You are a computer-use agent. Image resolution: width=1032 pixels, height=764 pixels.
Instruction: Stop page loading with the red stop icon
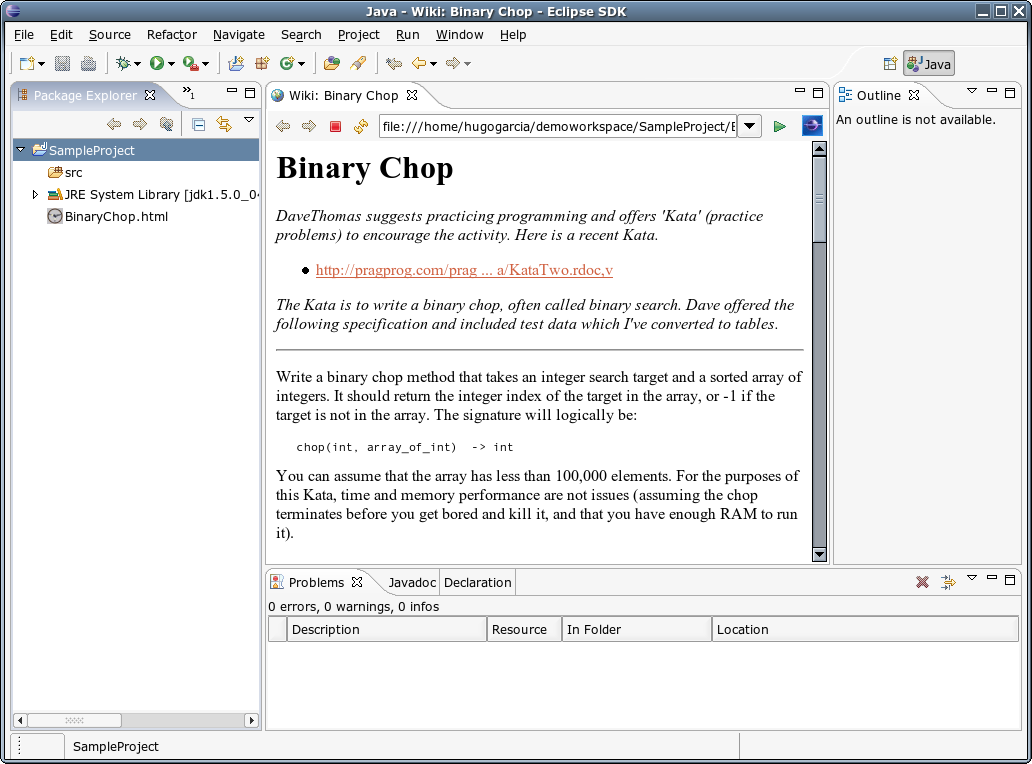pyautogui.click(x=335, y=126)
